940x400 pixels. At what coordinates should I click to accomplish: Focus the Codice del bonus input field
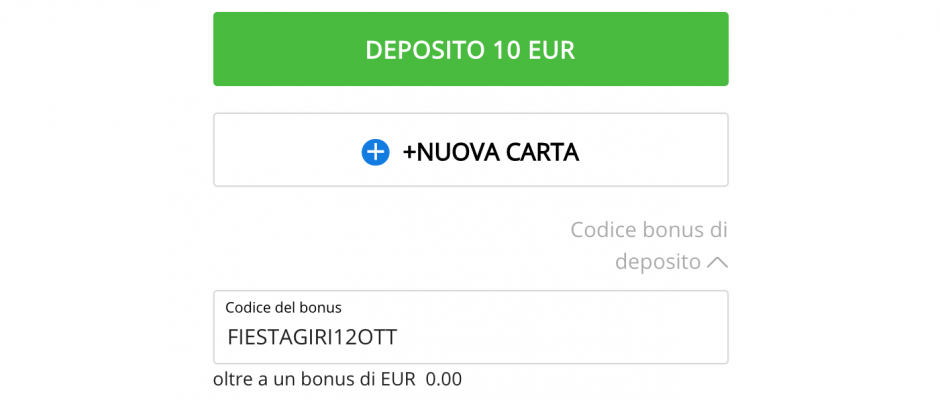click(x=470, y=337)
